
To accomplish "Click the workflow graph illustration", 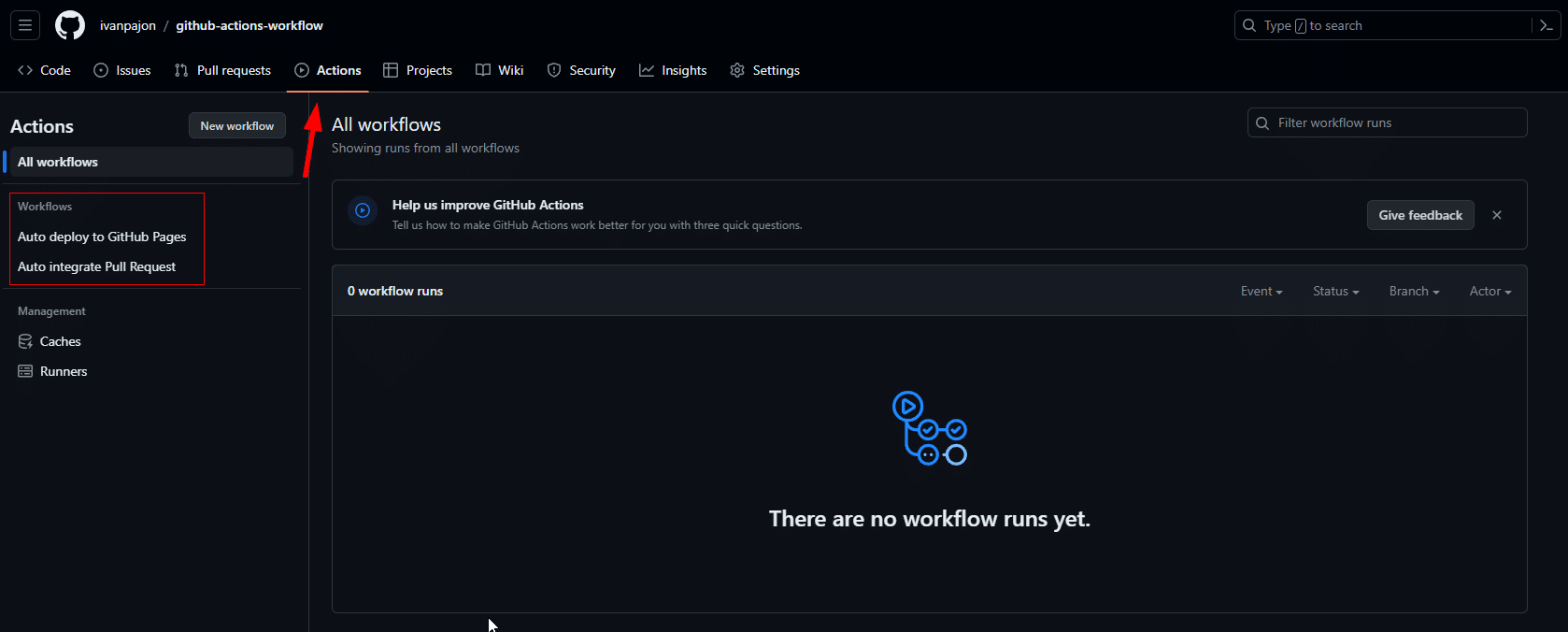I will point(929,428).
